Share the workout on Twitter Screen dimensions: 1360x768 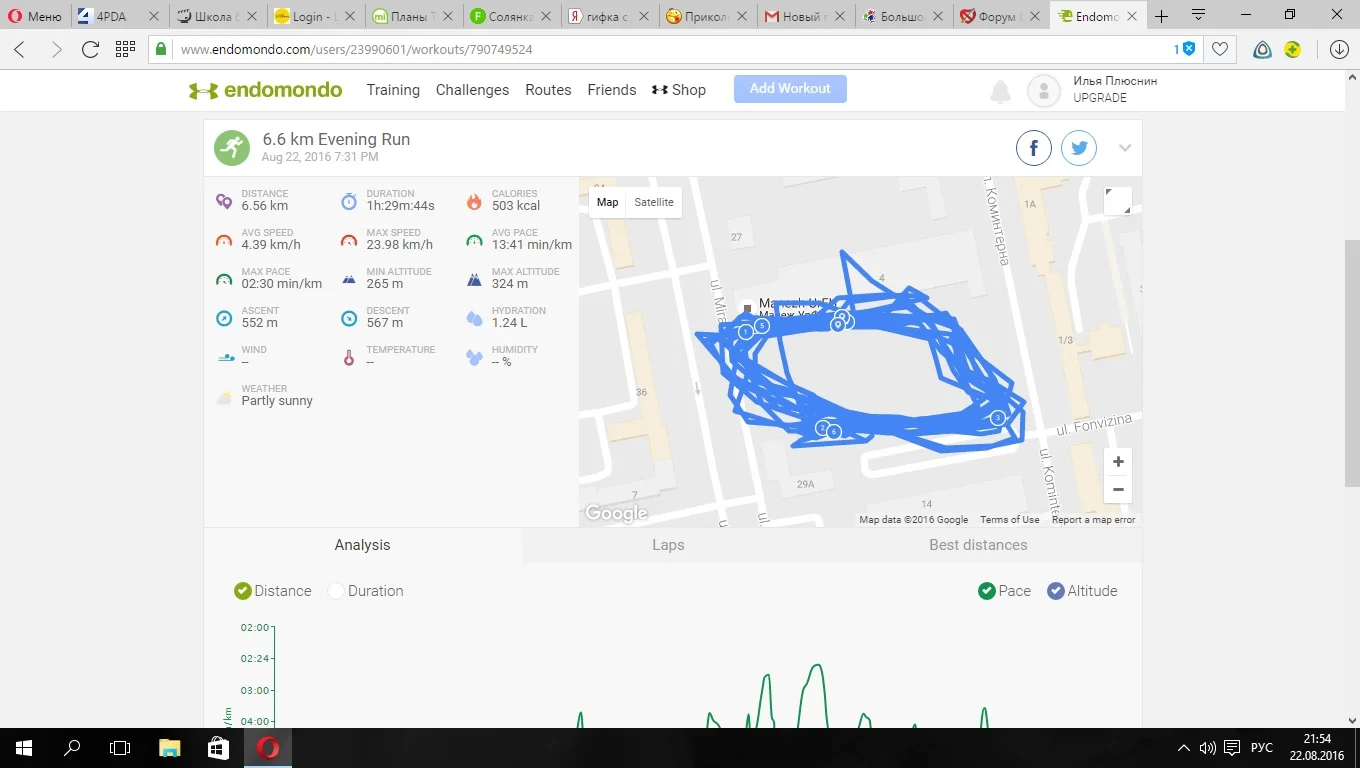(1079, 149)
